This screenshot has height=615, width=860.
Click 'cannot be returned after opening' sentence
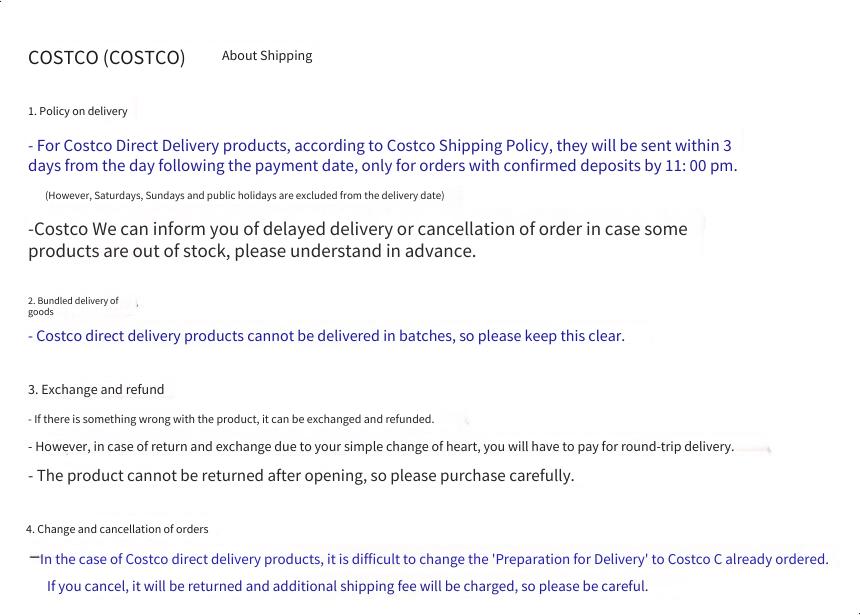301,475
